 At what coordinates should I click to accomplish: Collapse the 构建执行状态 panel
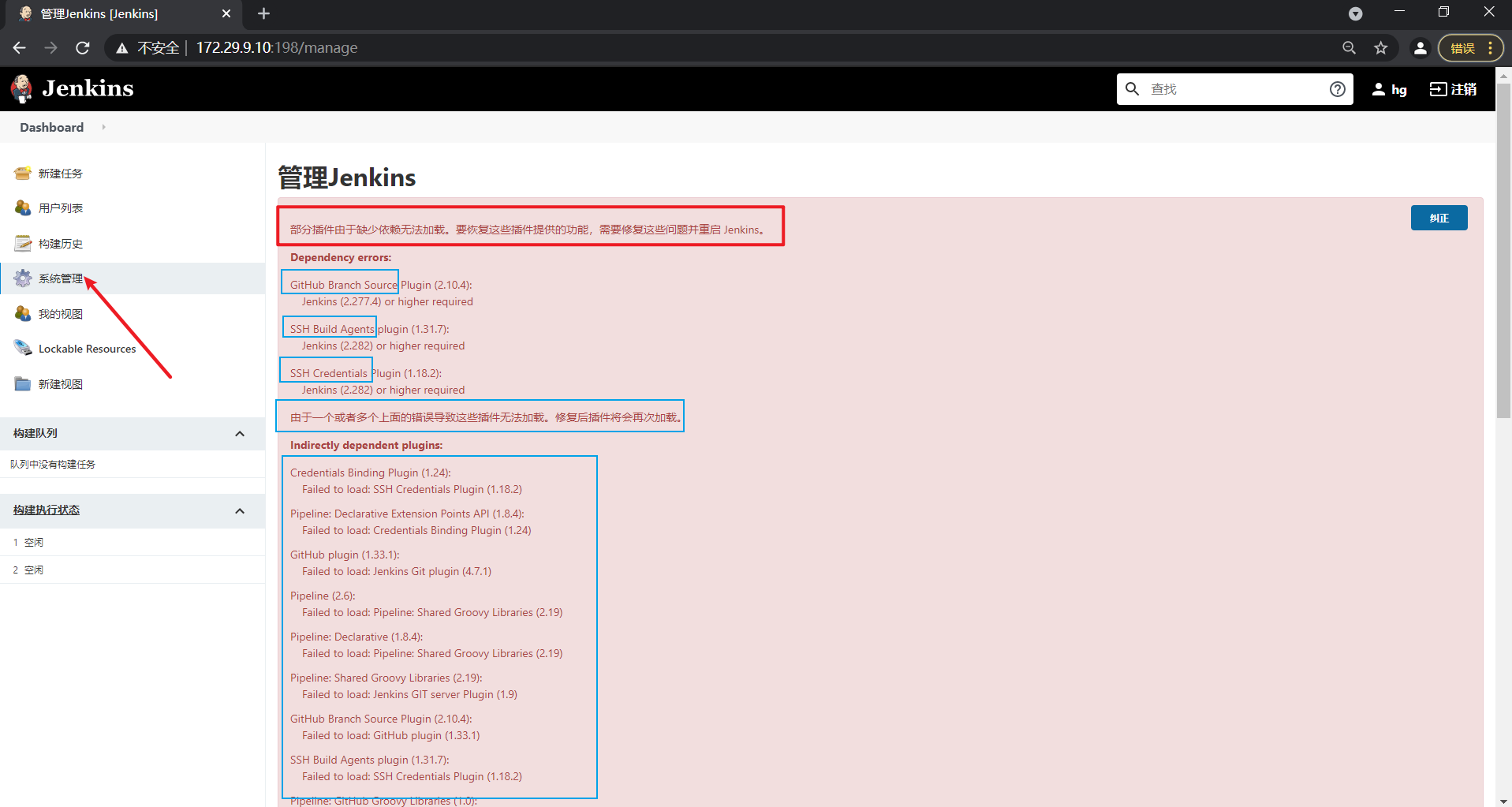240,511
